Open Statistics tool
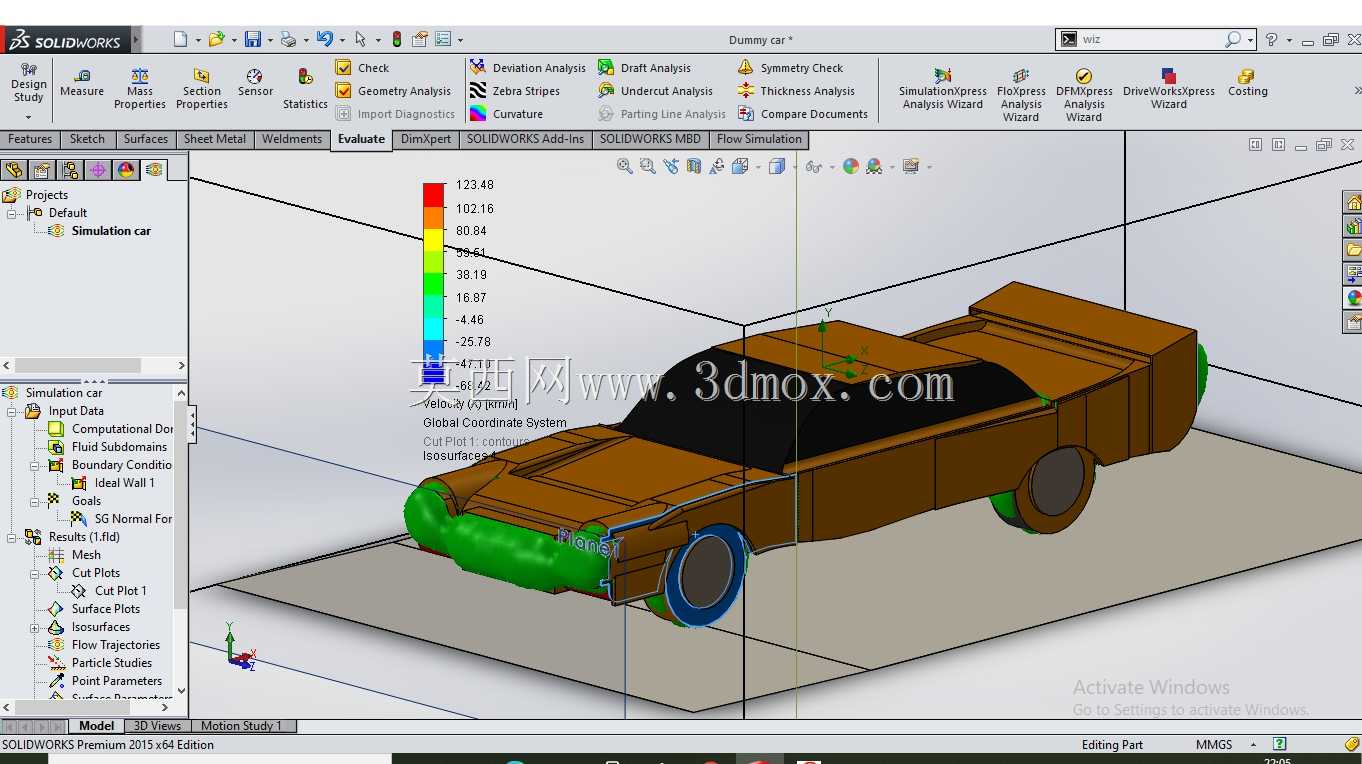The height and width of the screenshot is (764, 1362). (x=305, y=89)
